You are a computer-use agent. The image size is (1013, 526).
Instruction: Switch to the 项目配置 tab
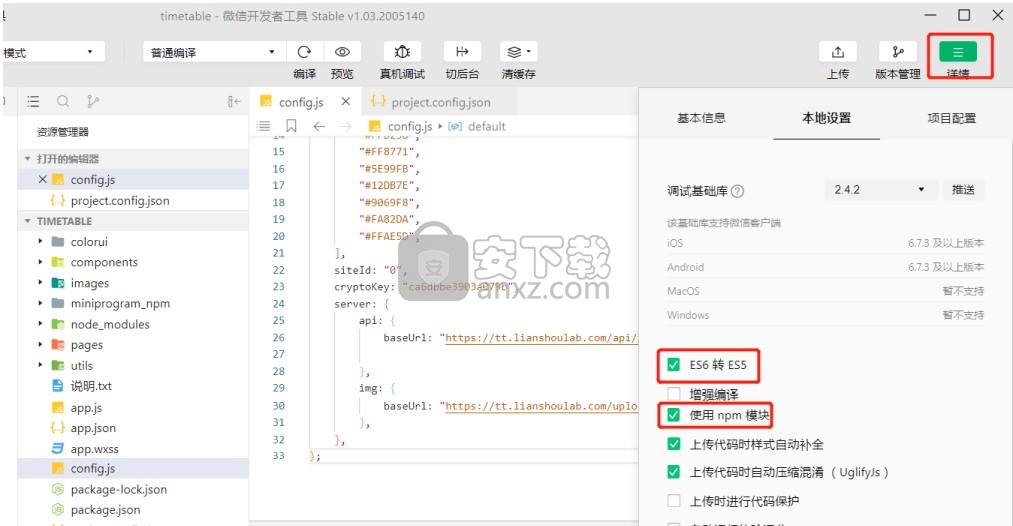[x=952, y=118]
